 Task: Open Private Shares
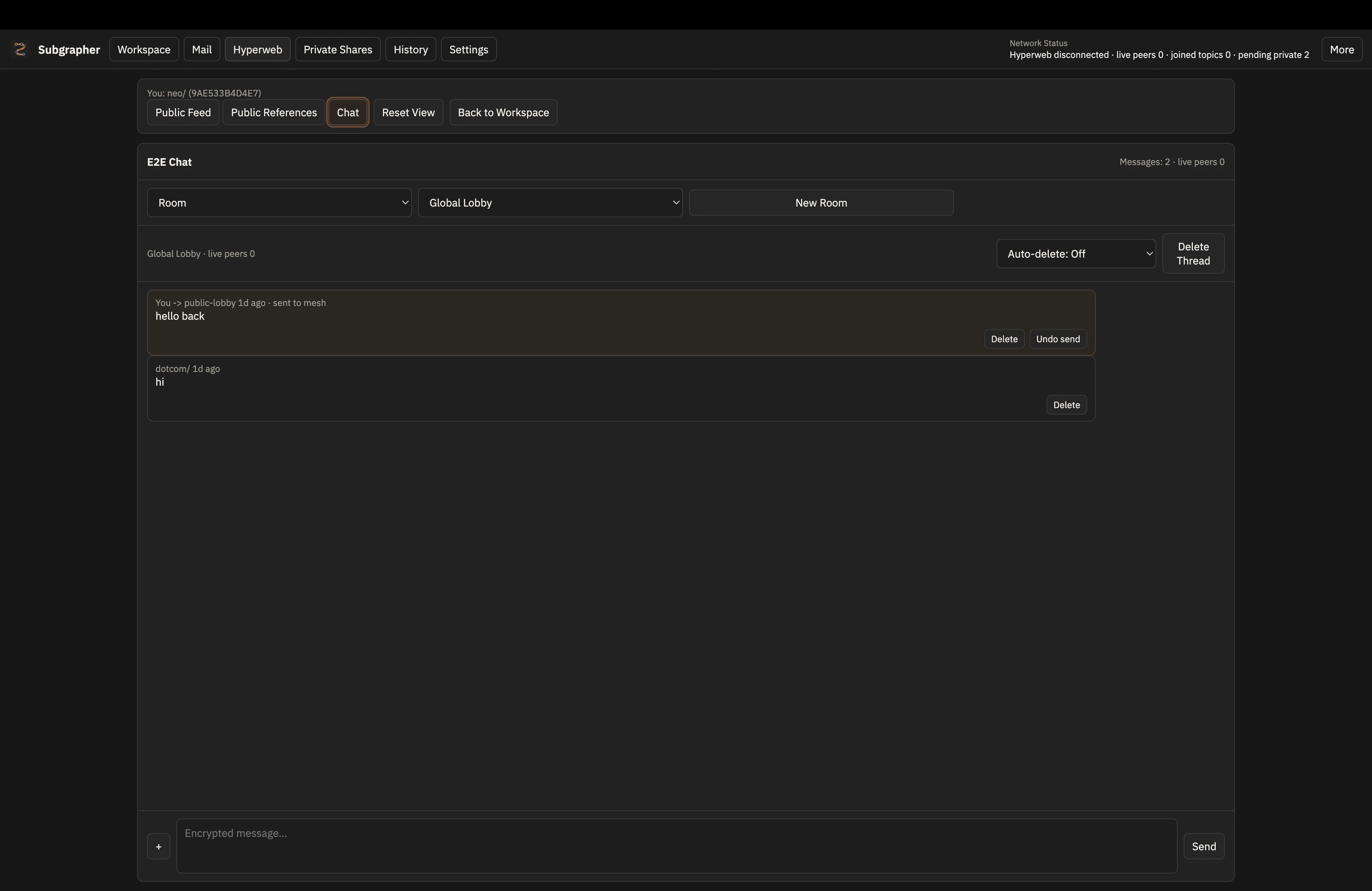[338, 49]
